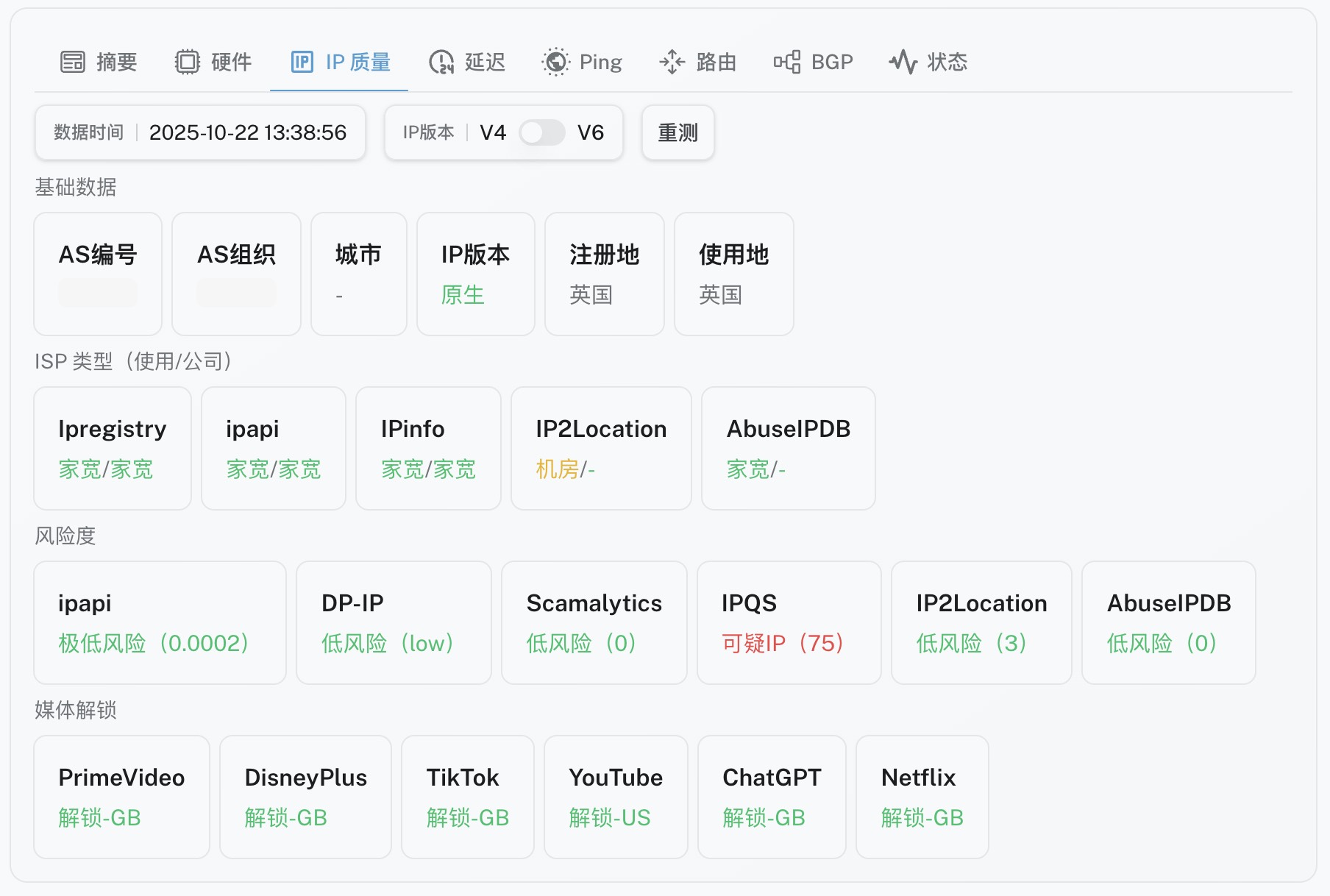Image resolution: width=1330 pixels, height=896 pixels.
Task: Select the V4 label beside the switch
Action: 492,132
